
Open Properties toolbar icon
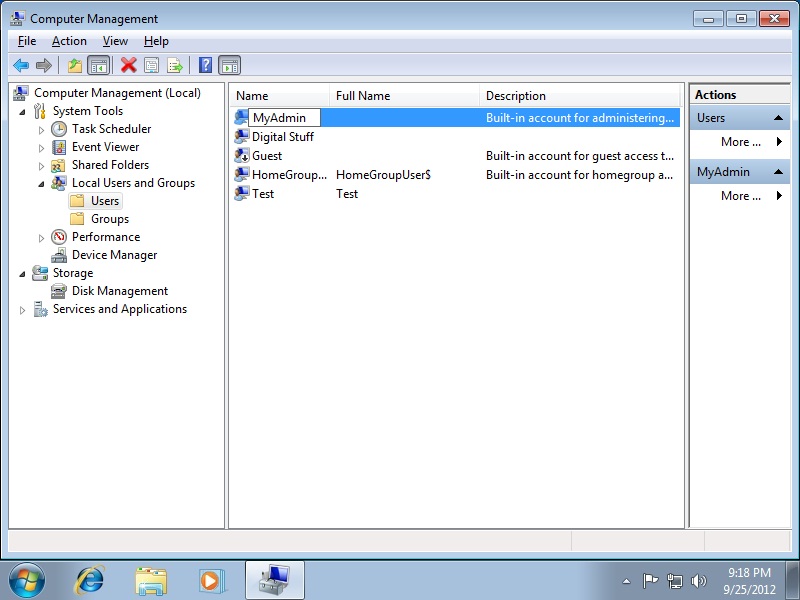tap(152, 65)
